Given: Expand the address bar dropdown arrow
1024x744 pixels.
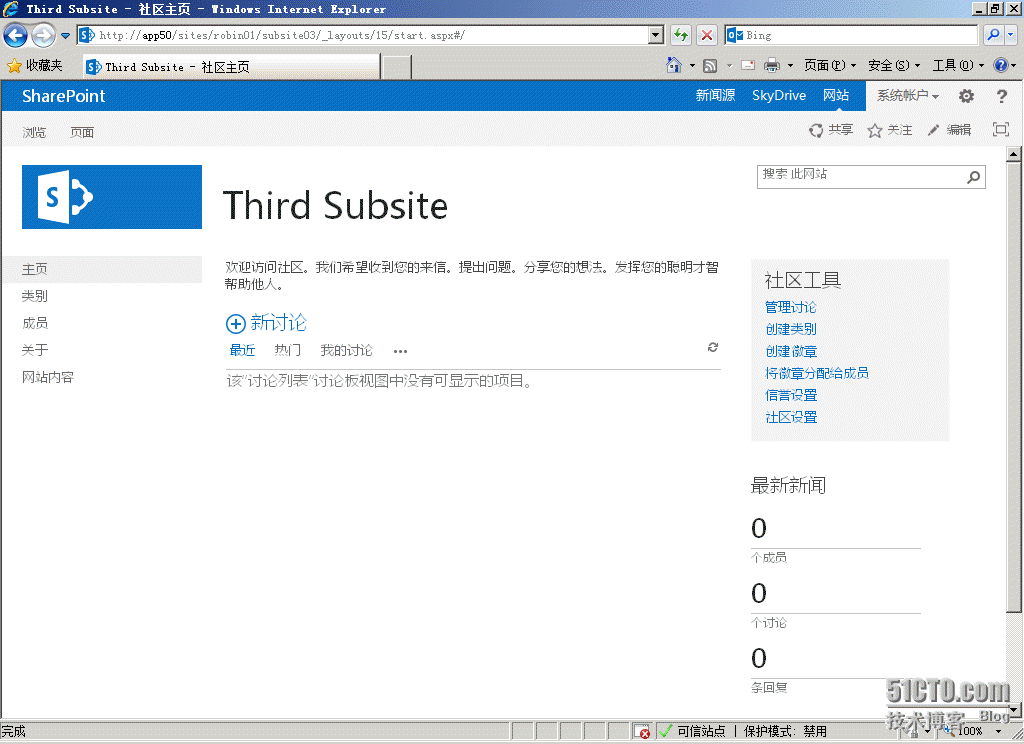Looking at the screenshot, I should (656, 35).
